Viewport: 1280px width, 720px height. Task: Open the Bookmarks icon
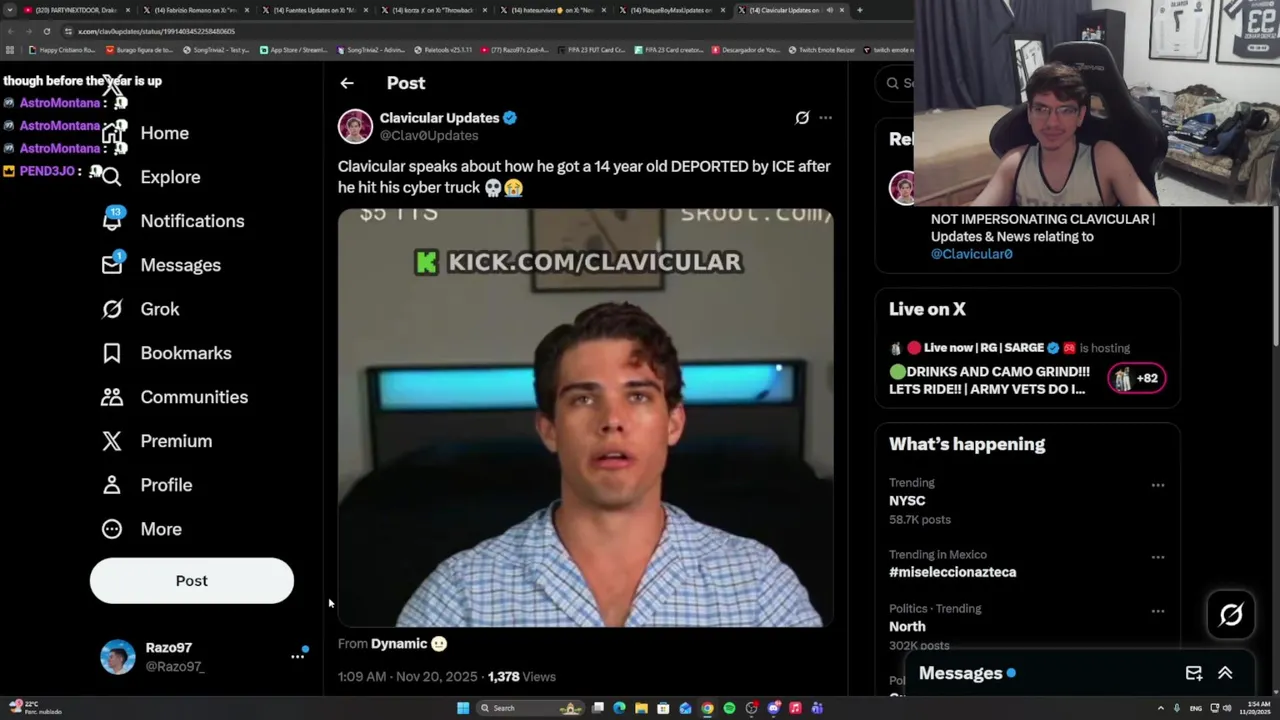click(112, 353)
